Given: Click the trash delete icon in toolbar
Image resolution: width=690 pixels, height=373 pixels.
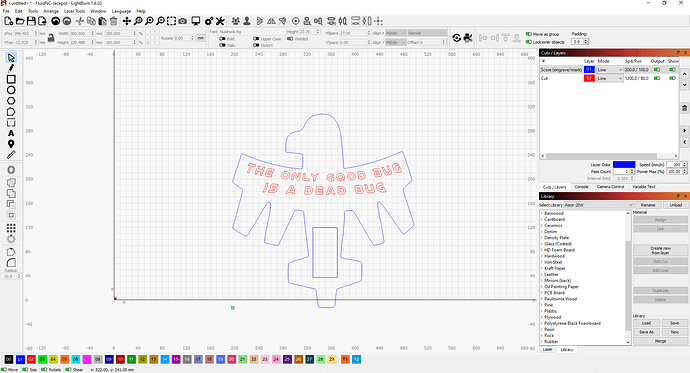Looking at the screenshot, I should click(x=114, y=21).
